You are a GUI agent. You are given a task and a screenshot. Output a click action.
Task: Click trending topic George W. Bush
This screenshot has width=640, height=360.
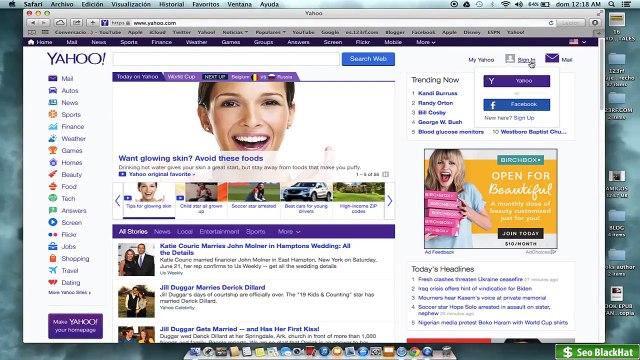[x=440, y=122]
